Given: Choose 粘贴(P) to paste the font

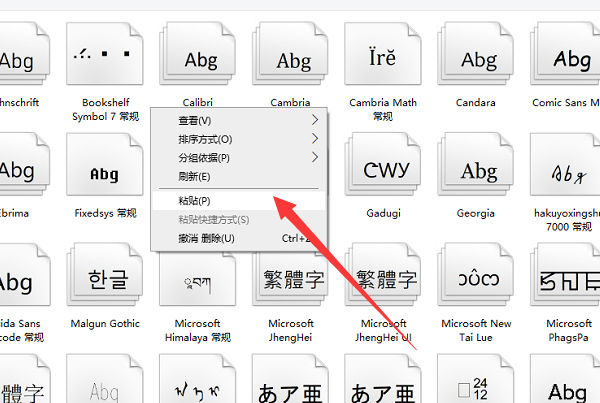Looking at the screenshot, I should pos(239,201).
